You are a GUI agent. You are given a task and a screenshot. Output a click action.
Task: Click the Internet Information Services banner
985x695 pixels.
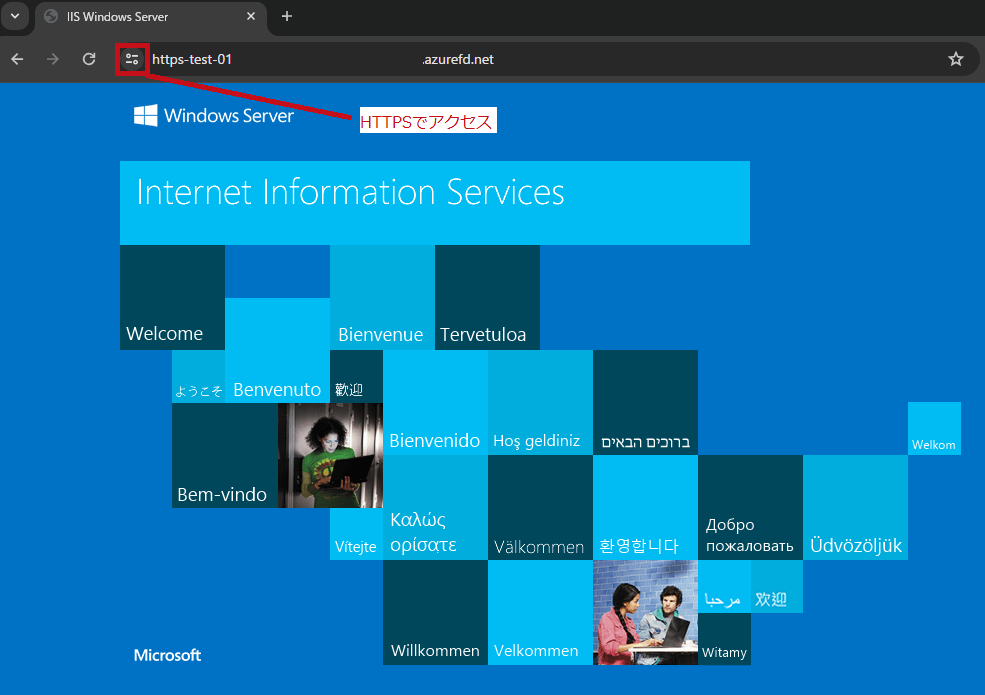click(434, 202)
